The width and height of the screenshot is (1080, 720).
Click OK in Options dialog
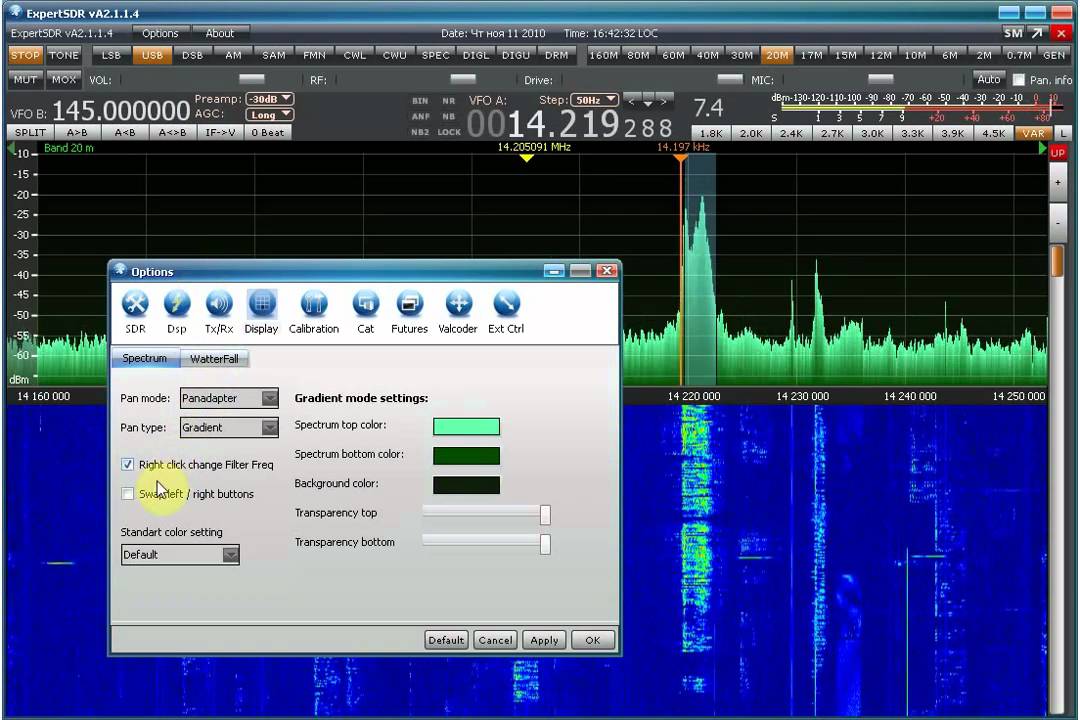click(592, 640)
